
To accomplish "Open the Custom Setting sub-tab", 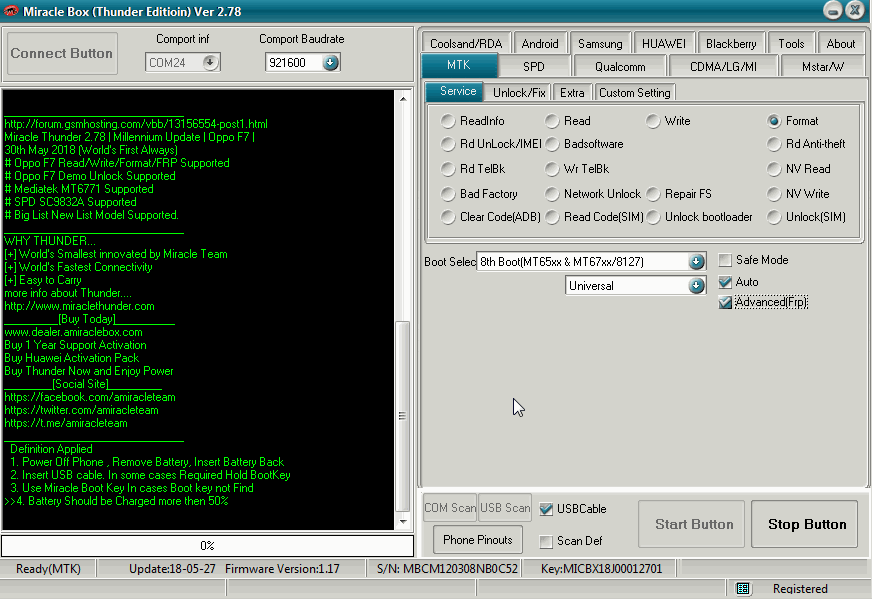I will [x=635, y=93].
